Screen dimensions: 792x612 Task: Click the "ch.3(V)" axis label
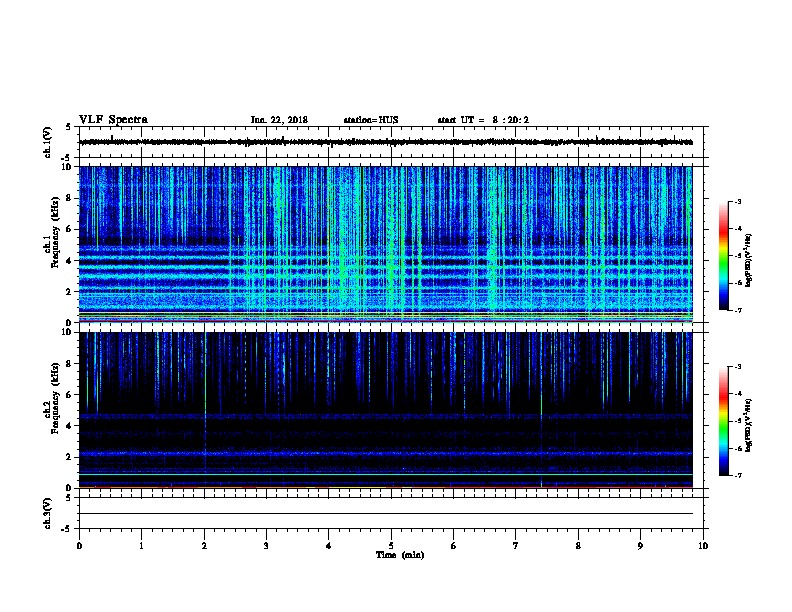pyautogui.click(x=47, y=514)
